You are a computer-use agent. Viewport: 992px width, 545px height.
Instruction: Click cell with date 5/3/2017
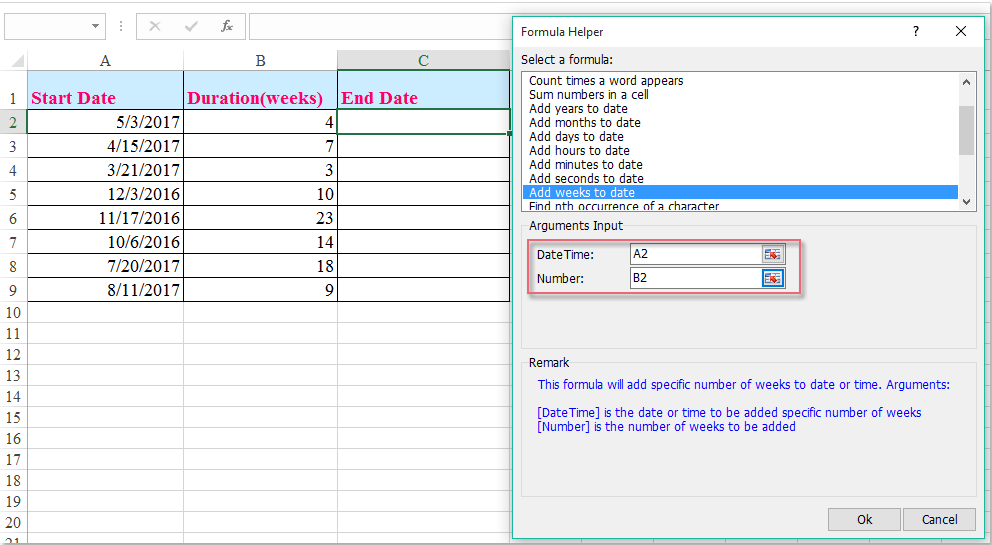[x=106, y=122]
